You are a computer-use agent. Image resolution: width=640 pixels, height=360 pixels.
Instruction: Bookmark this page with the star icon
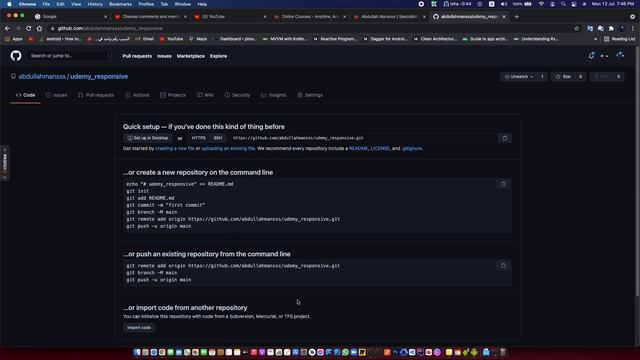[x=576, y=28]
